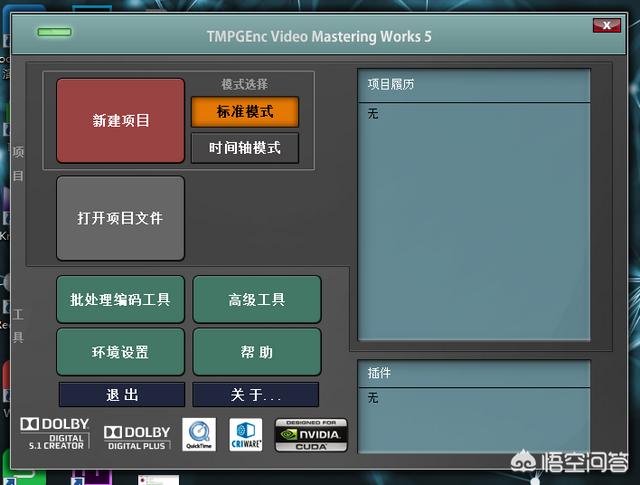Screen dimensions: 640x485
Task: Click the red 新建项目 button
Action: [120, 121]
